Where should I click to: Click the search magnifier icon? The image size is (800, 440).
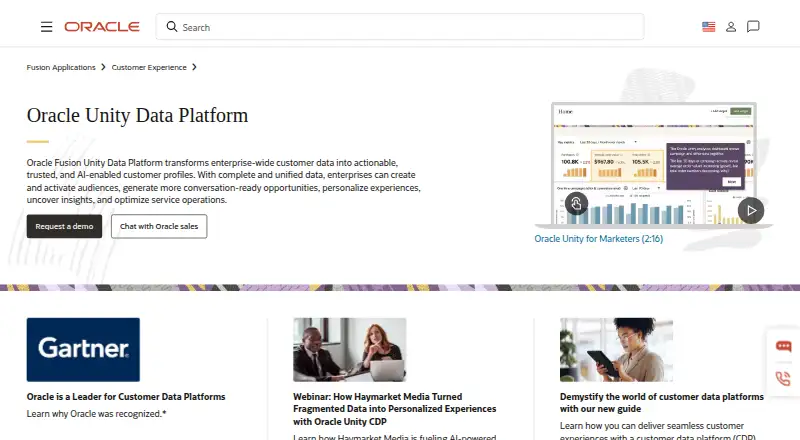coord(172,27)
